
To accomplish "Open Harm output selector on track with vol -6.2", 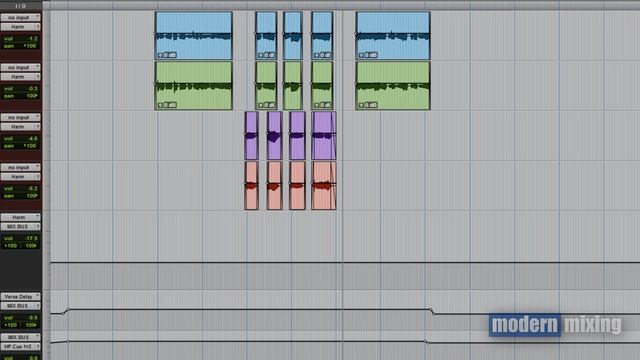I will [x=20, y=177].
